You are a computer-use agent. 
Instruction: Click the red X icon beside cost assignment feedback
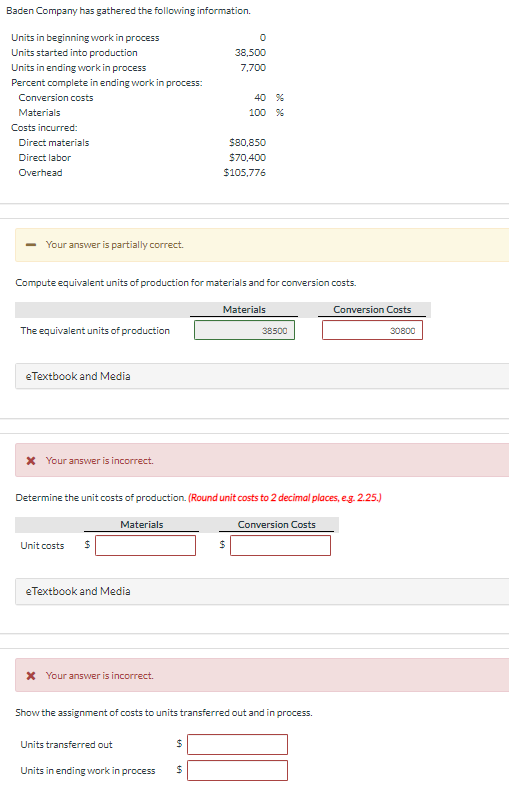[31, 675]
